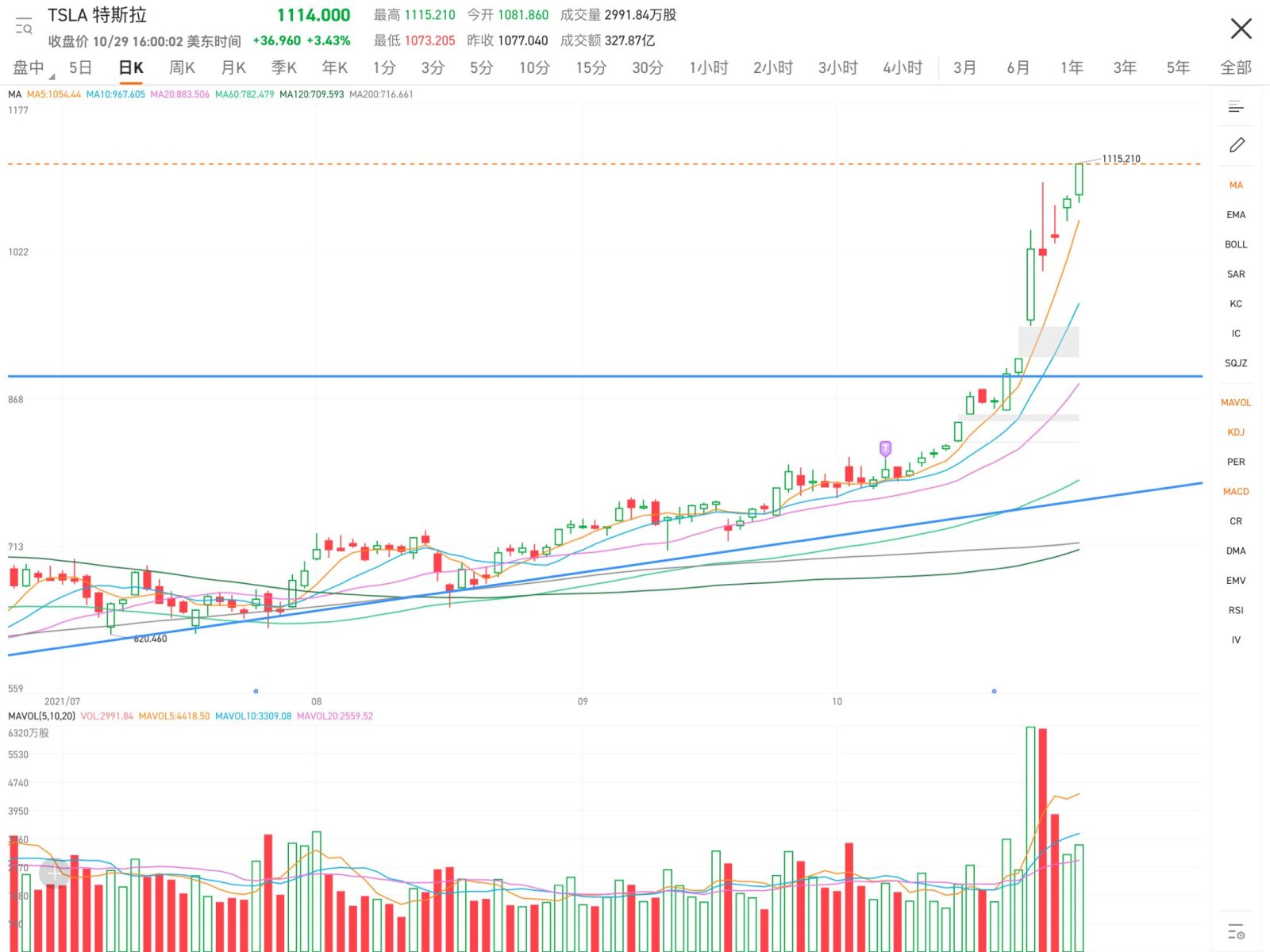Toggle the SQJZ indicator
1270x952 pixels.
pos(1236,363)
